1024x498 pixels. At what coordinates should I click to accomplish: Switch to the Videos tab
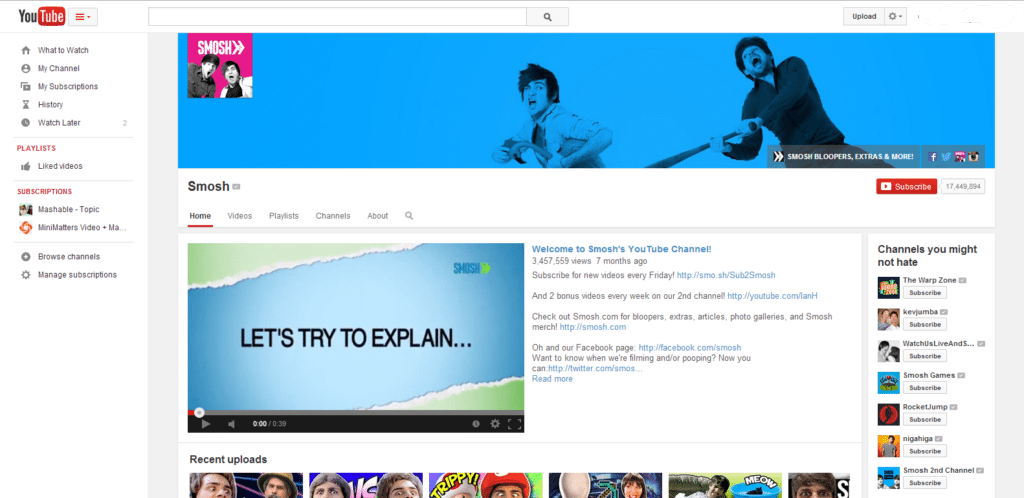pos(240,216)
